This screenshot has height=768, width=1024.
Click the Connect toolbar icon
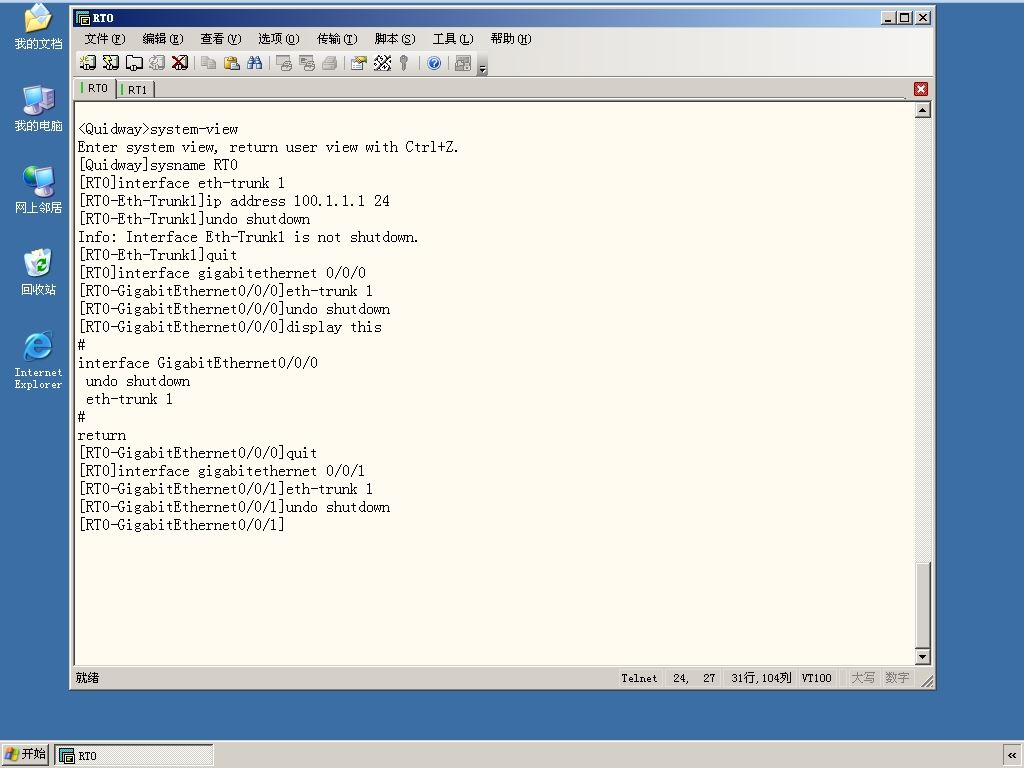coord(88,63)
